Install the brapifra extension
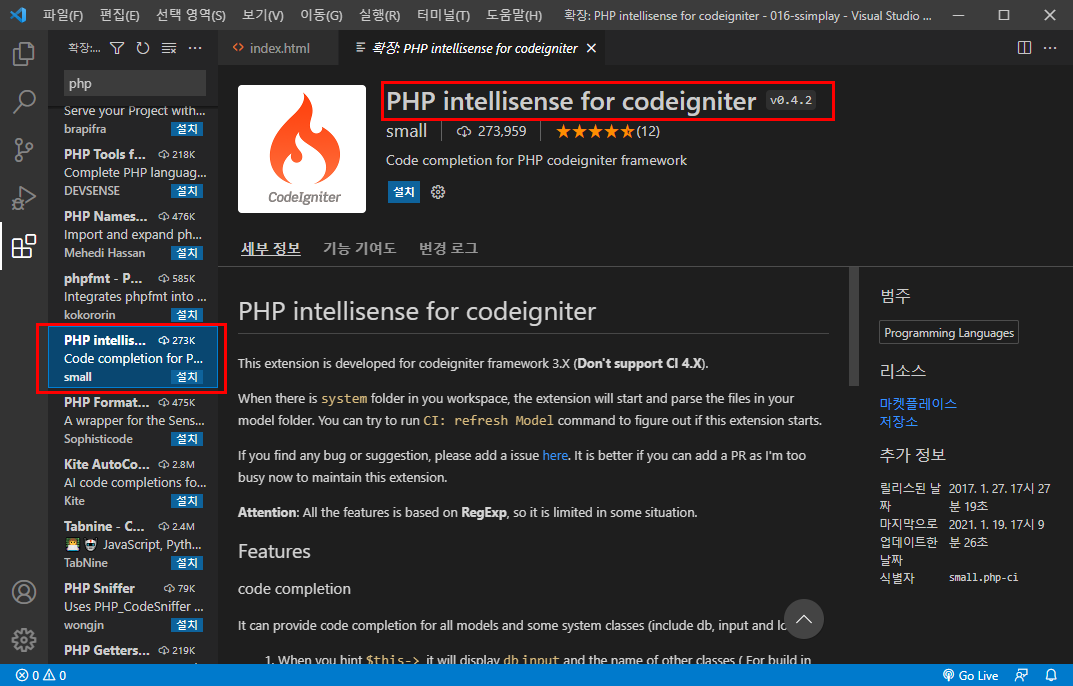The image size is (1073, 686). pyautogui.click(x=187, y=129)
